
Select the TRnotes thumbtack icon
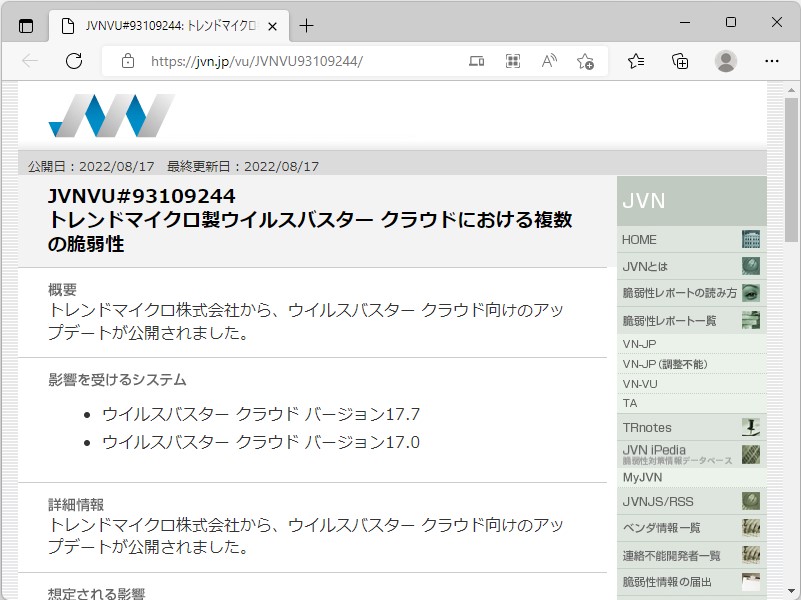[750, 427]
